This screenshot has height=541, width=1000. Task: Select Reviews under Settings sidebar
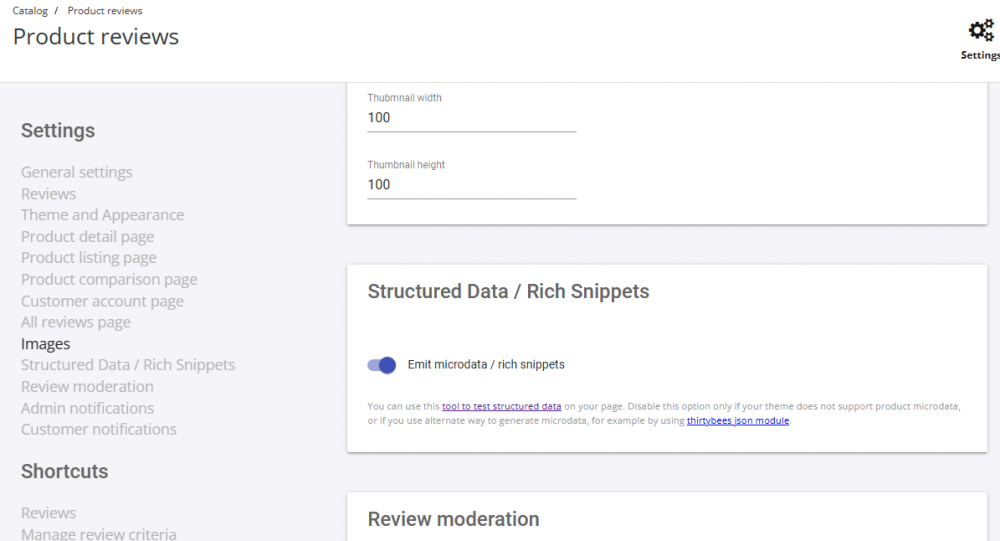pyautogui.click(x=48, y=194)
